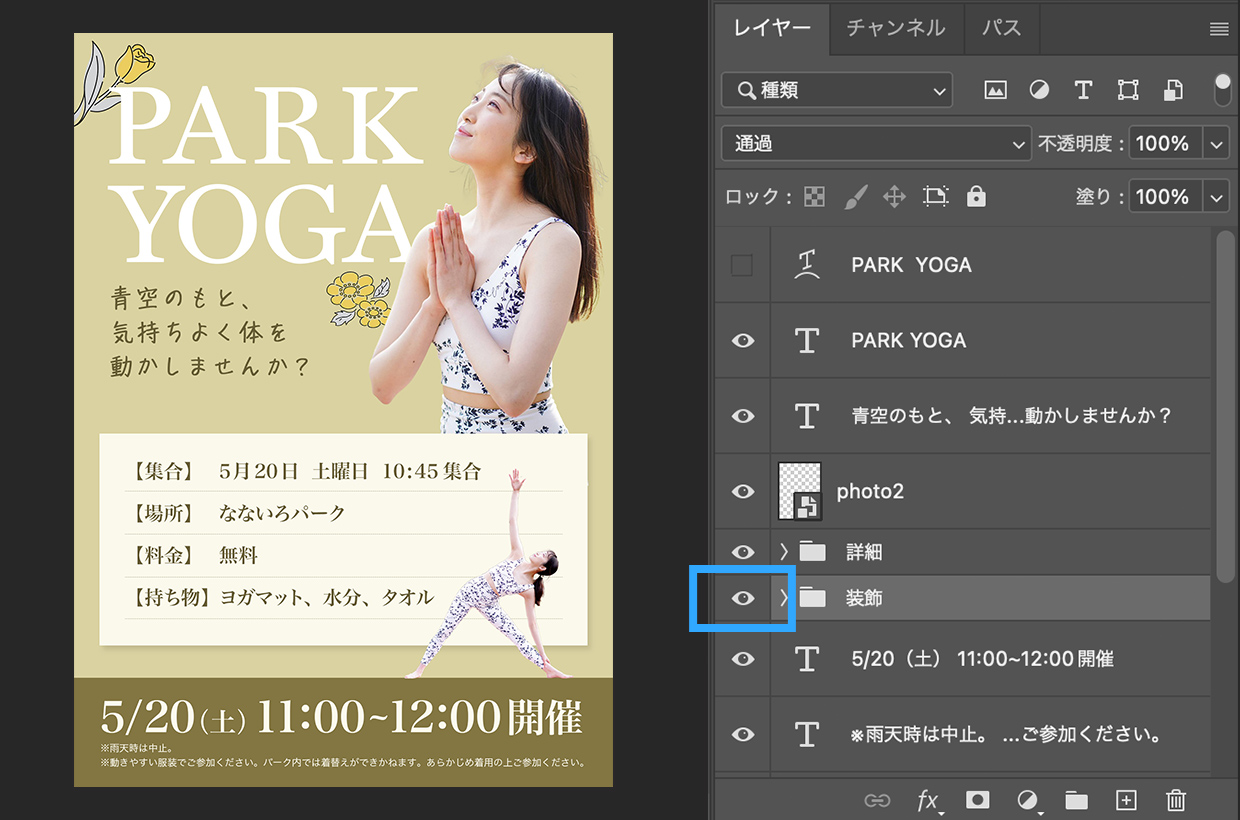
Task: Select the ※雨天時は中止 layer name
Action: (1006, 734)
